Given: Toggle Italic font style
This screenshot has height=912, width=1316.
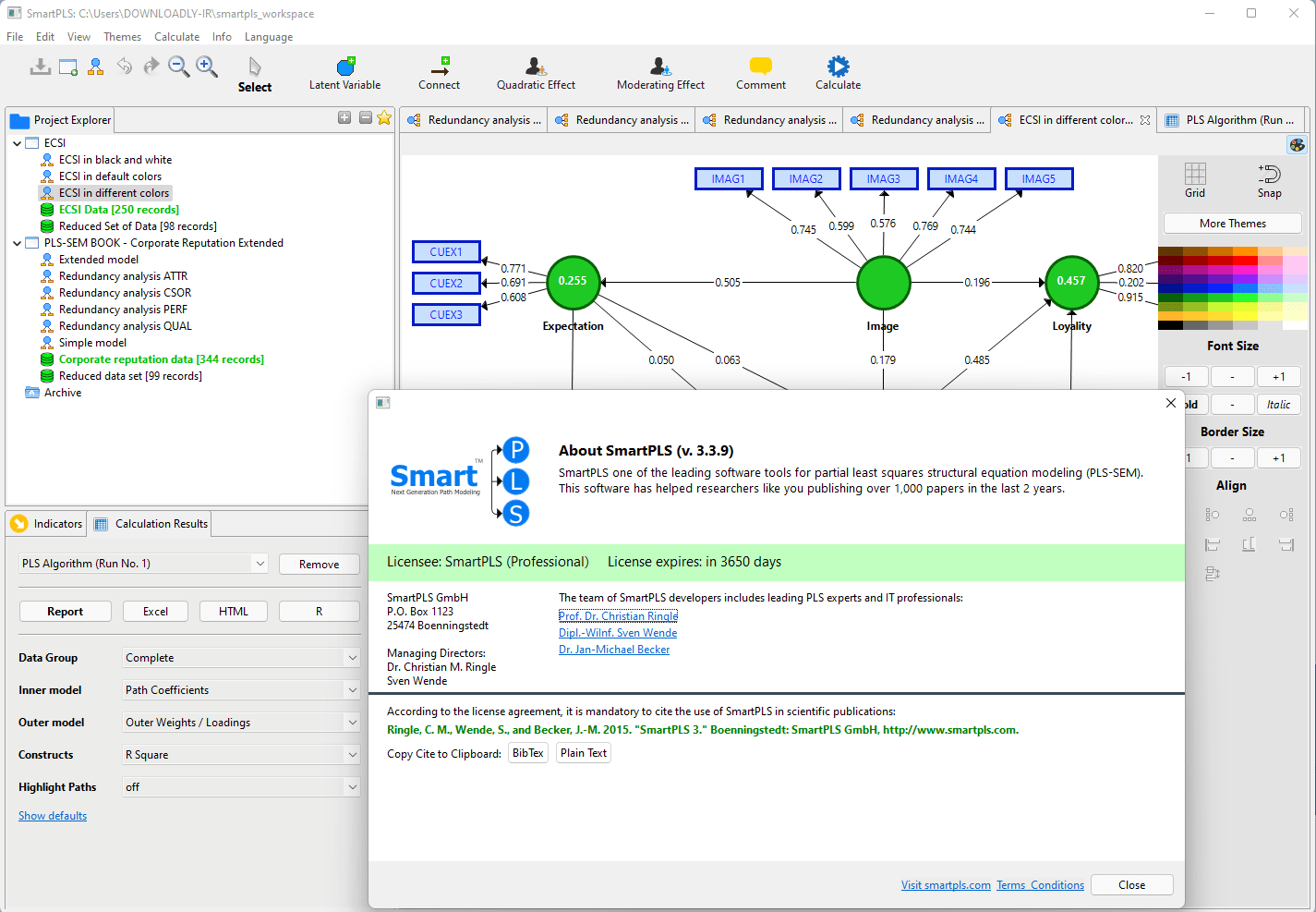Looking at the screenshot, I should tap(1279, 405).
